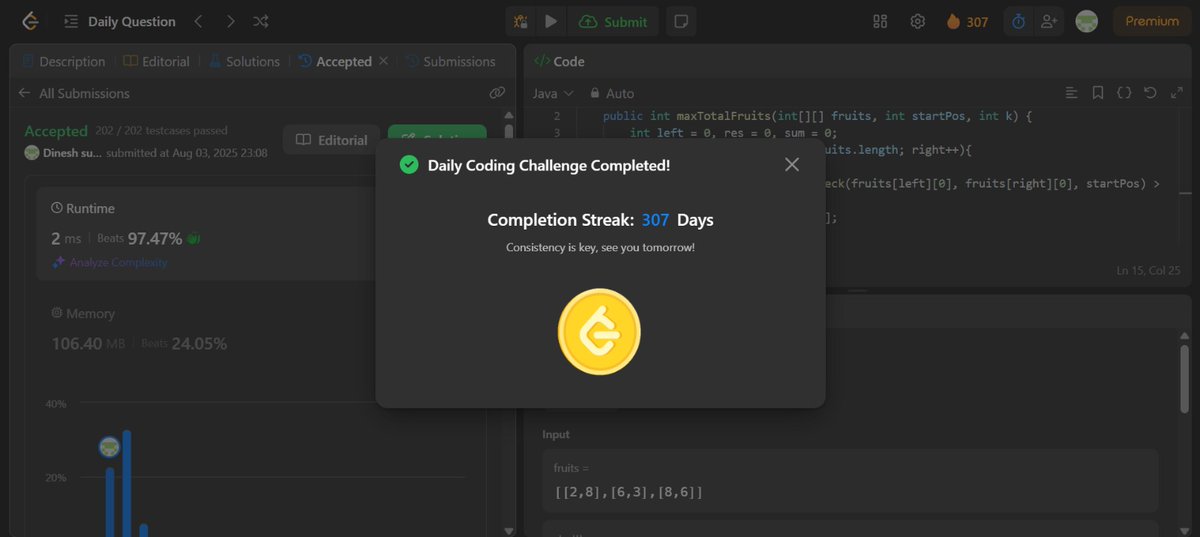Run the code with play icon
The width and height of the screenshot is (1200, 537).
pos(551,21)
